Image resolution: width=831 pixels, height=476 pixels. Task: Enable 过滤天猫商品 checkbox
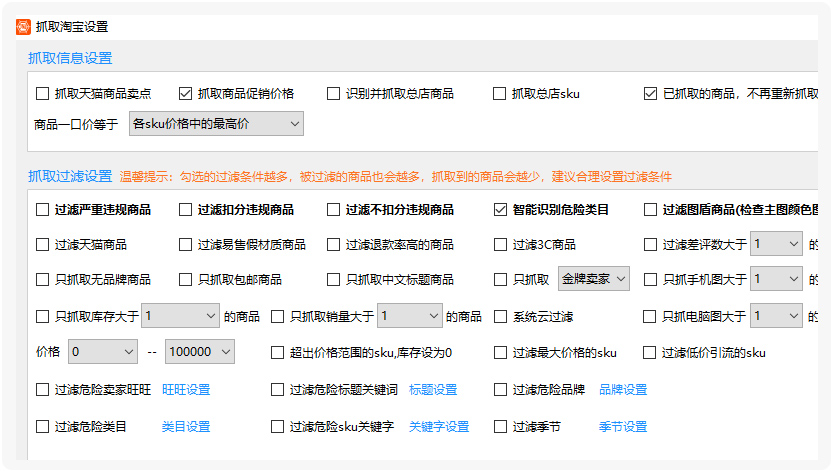[42, 244]
